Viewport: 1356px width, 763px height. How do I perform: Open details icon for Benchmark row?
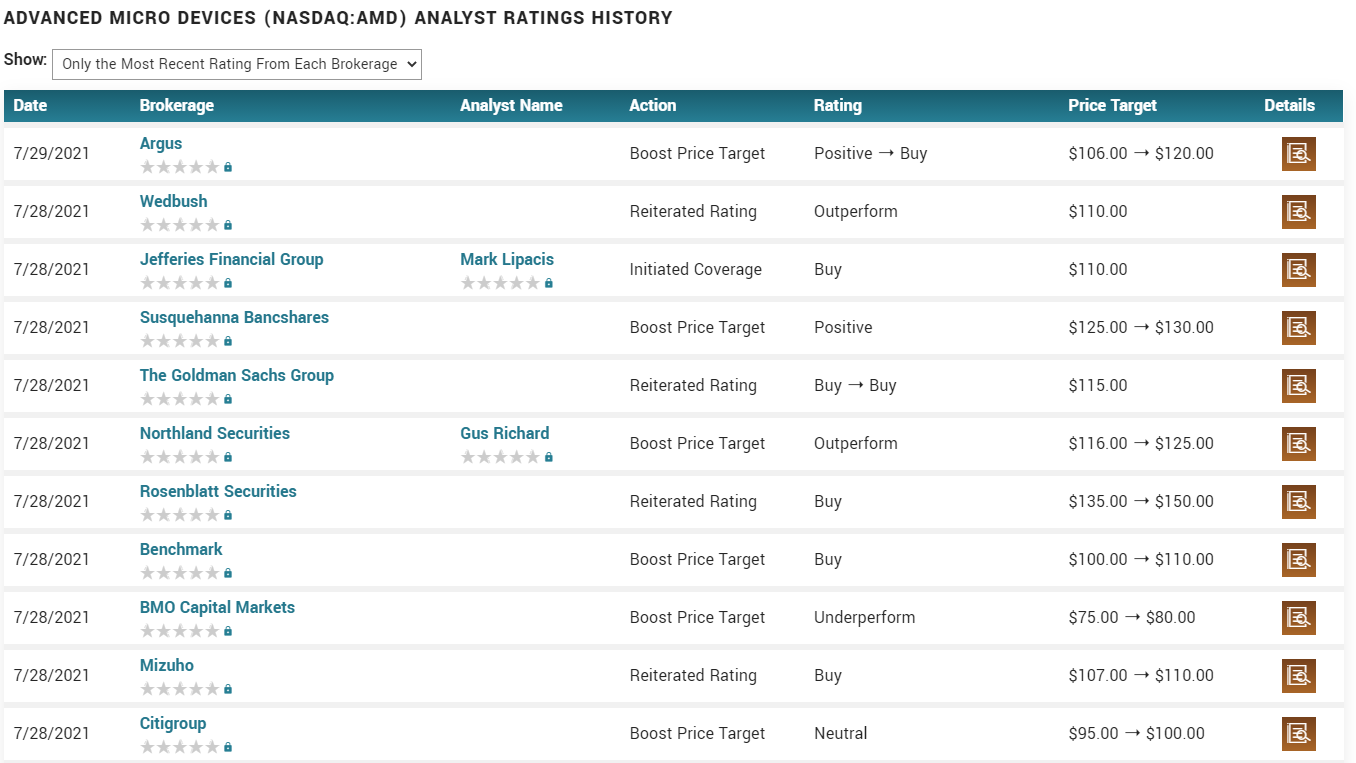(1299, 560)
